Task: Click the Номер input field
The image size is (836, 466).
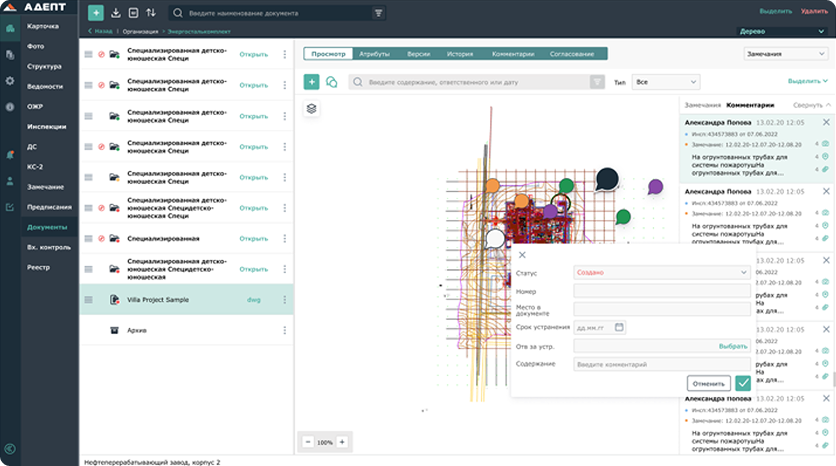Action: pos(662,291)
